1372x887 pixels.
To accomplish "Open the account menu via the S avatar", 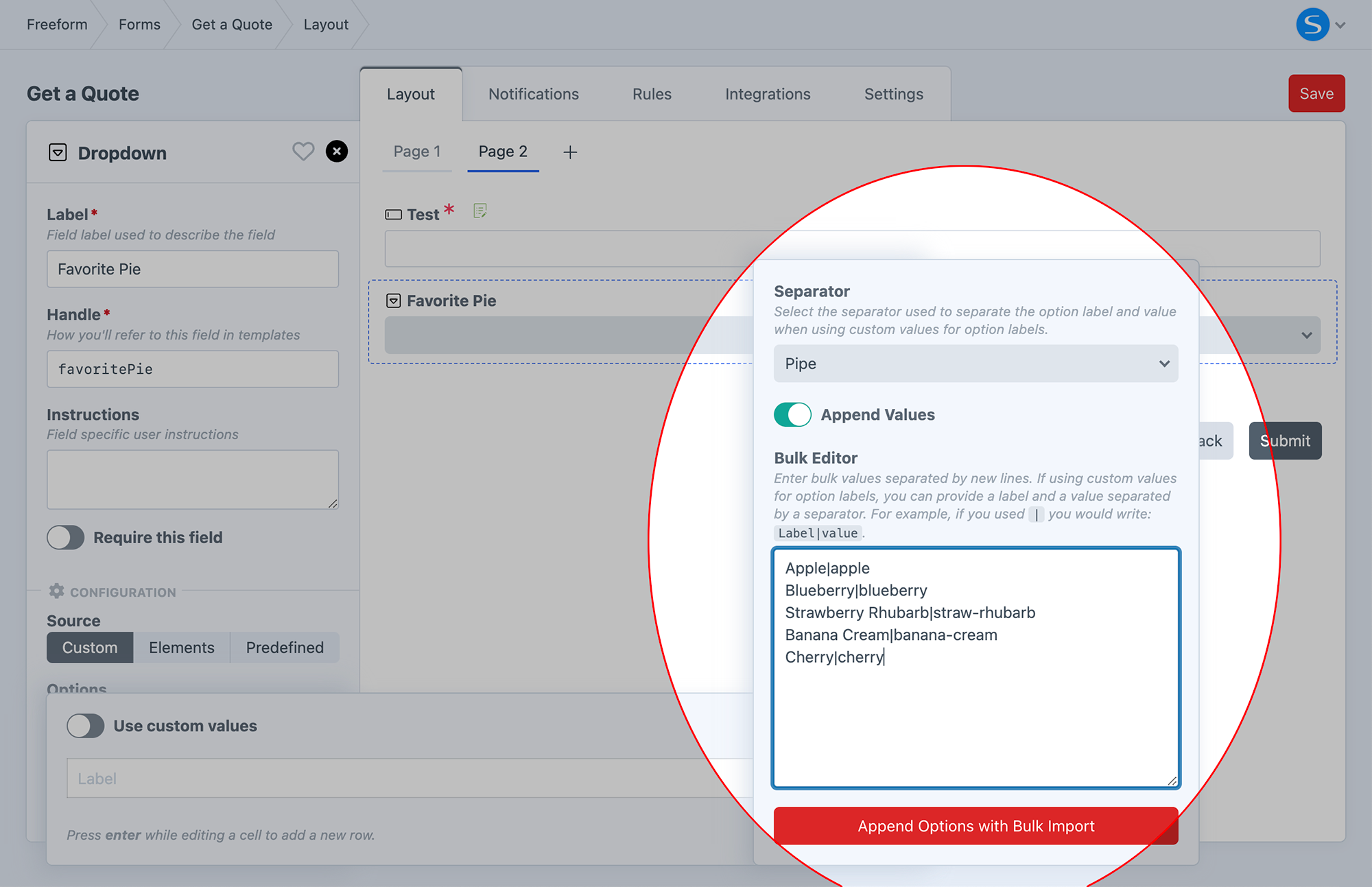I will click(1312, 25).
